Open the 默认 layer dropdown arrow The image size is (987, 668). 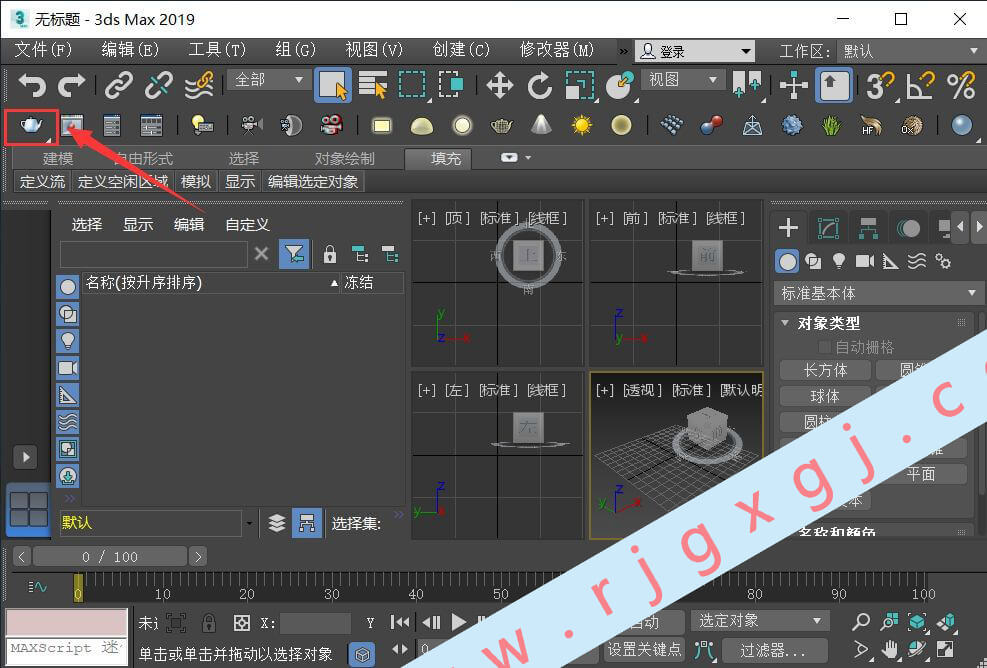(249, 523)
